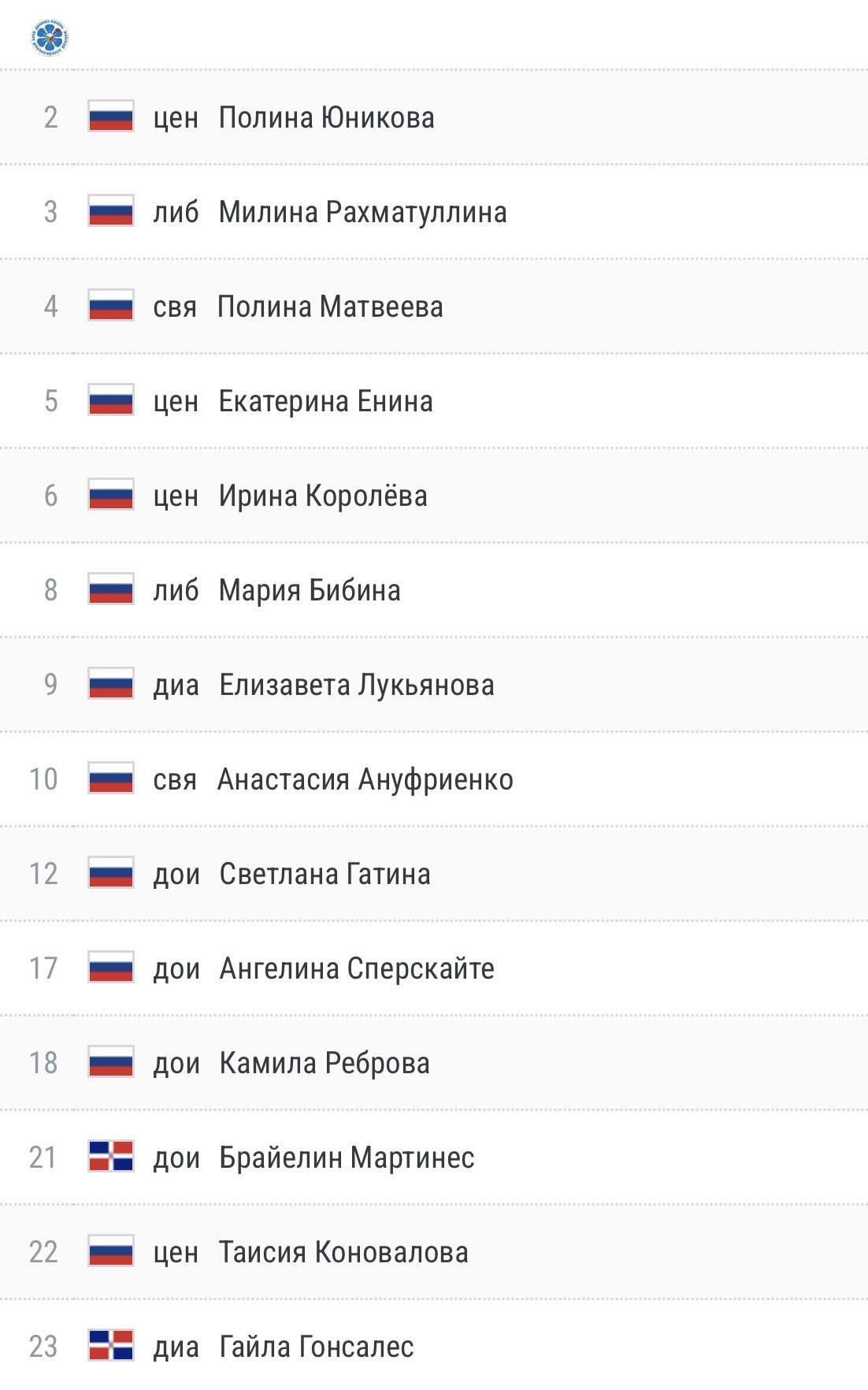Click the team club logo at top
The image size is (868, 1390).
(x=50, y=37)
